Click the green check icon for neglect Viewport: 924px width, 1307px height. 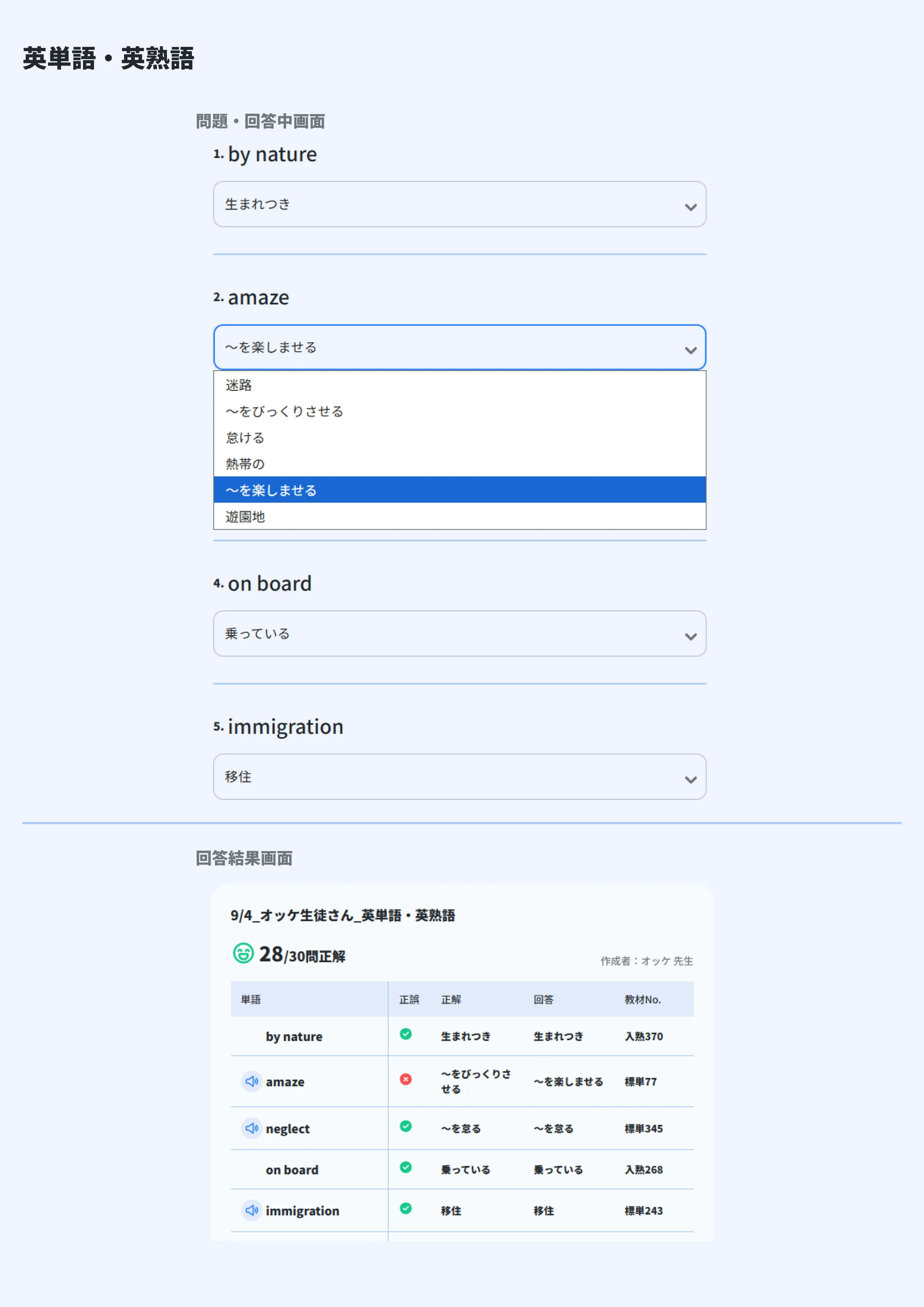point(405,1126)
